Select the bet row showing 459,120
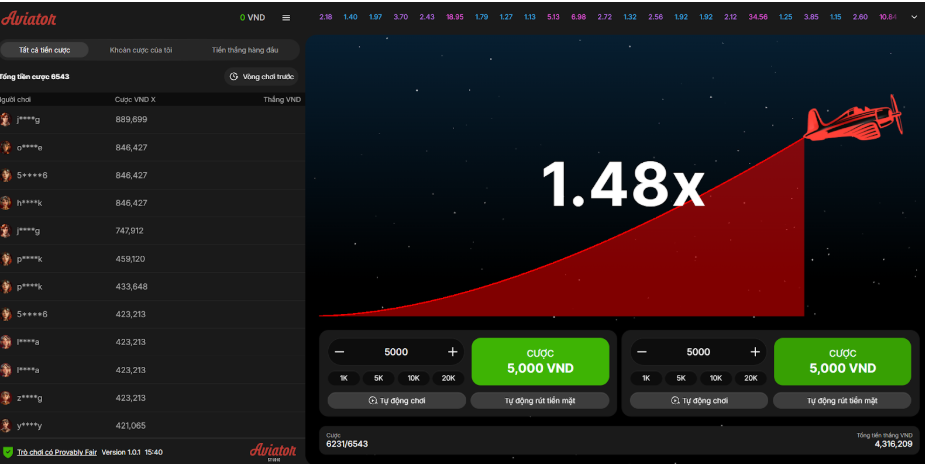 tap(152, 259)
